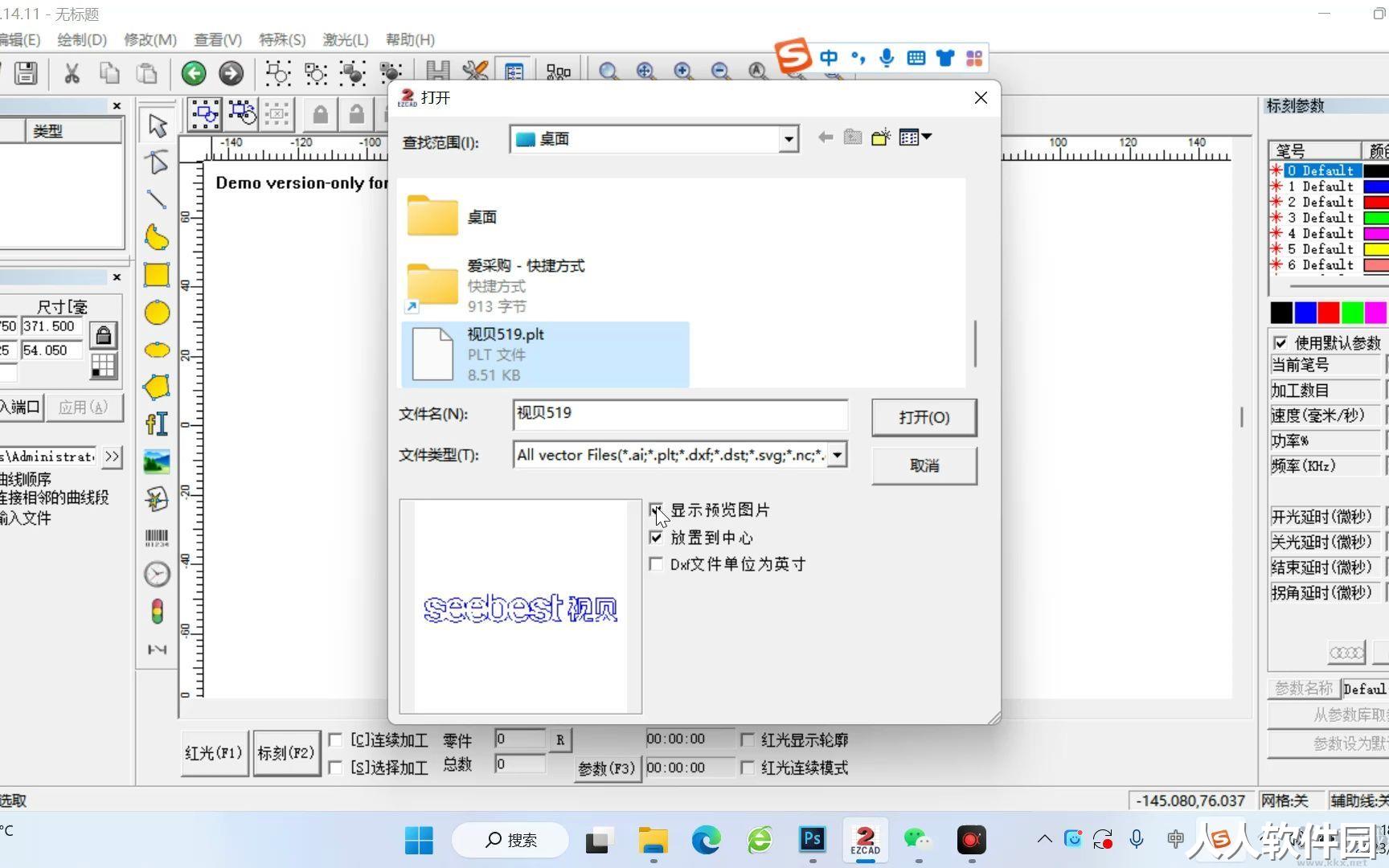Enable 红光显示轮廓 checkbox

pyautogui.click(x=748, y=739)
